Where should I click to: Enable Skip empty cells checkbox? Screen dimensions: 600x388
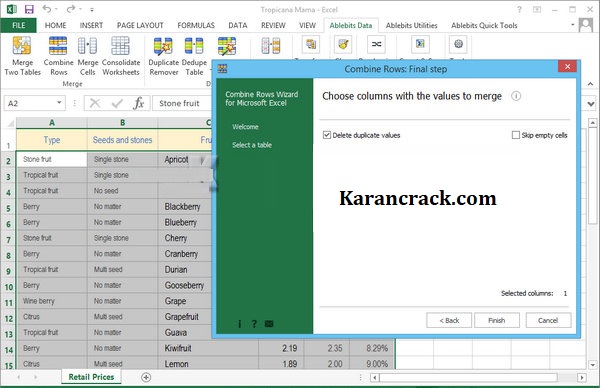pos(516,135)
